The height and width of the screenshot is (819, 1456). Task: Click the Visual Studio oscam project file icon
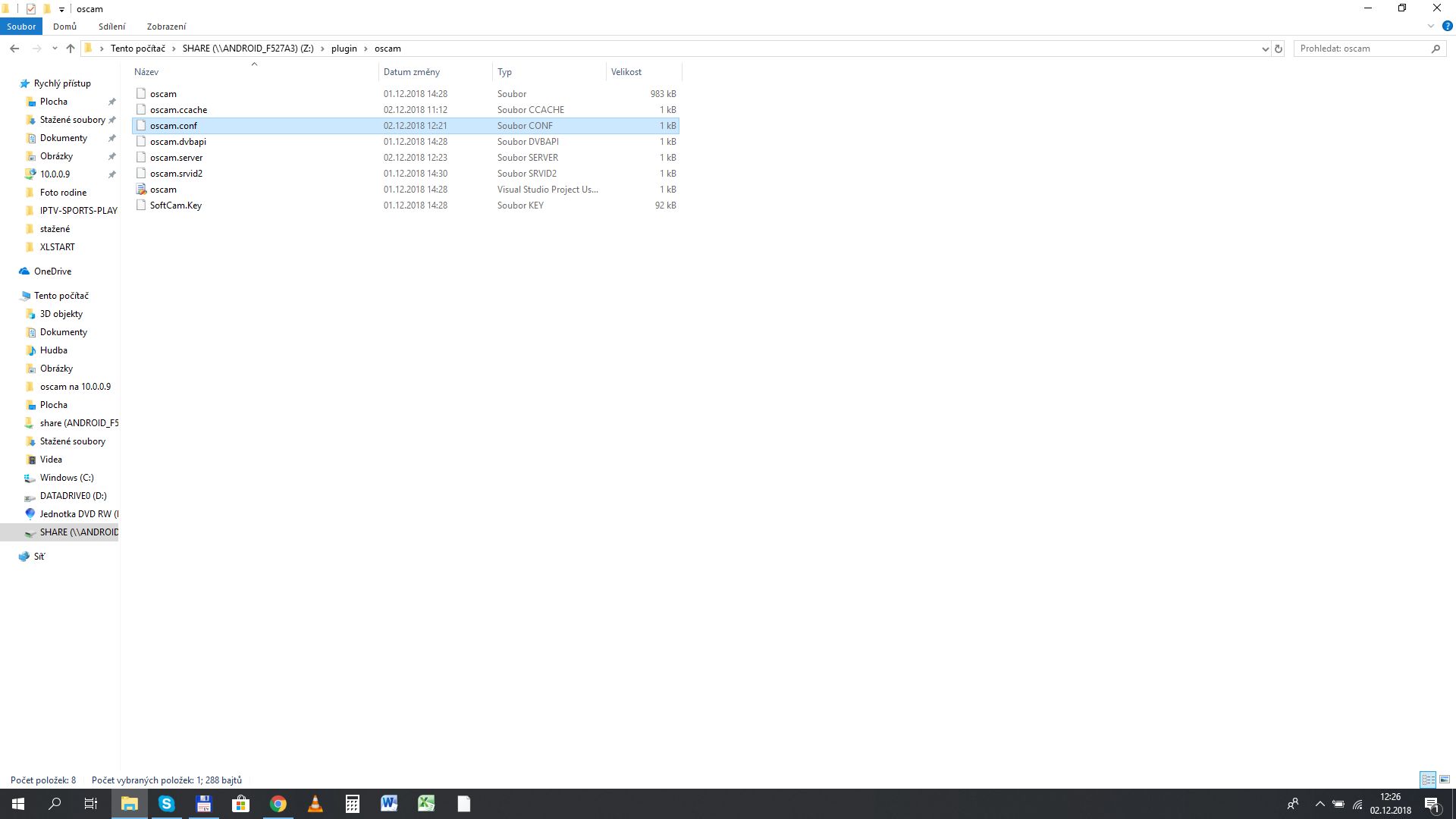click(x=141, y=190)
